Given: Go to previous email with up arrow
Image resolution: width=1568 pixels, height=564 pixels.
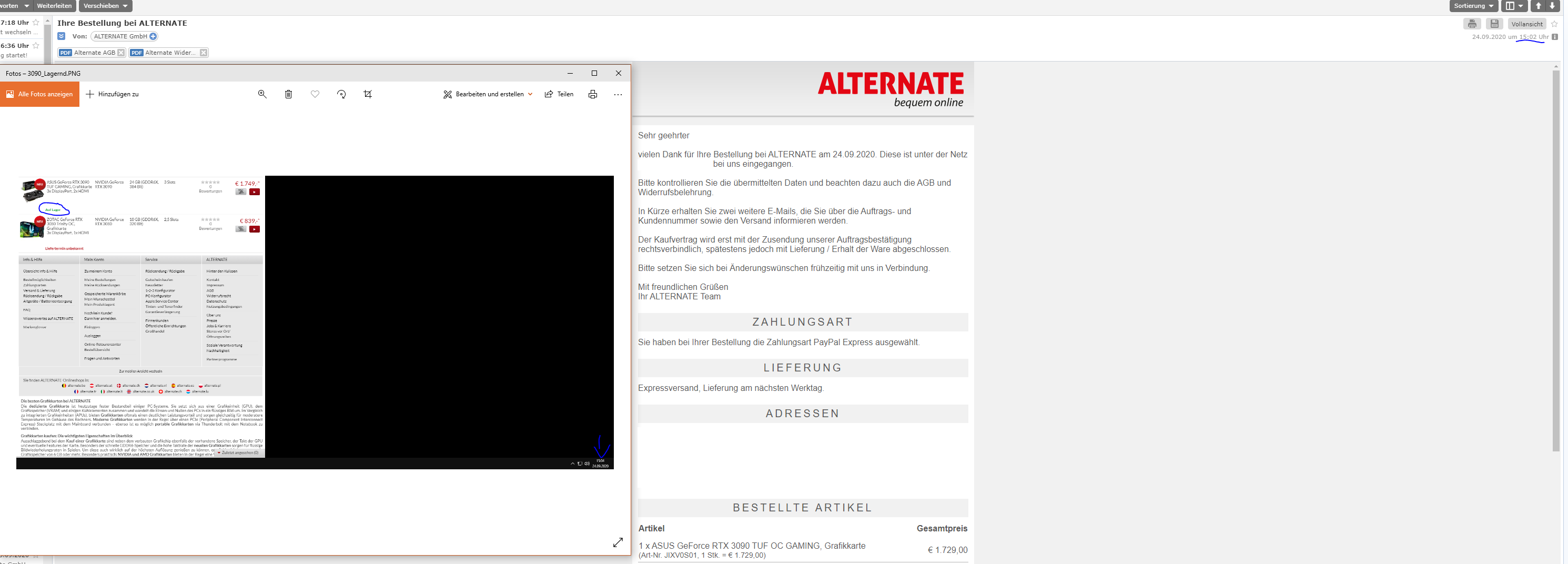Looking at the screenshot, I should (x=1538, y=5).
